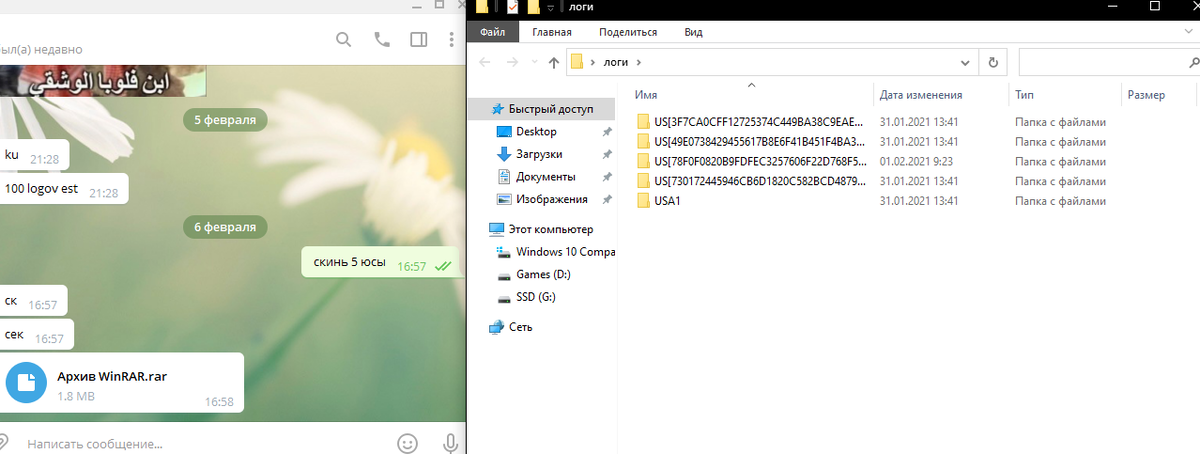Click the "скинь 5 юсы" sent message
1200x454 pixels.
[x=381, y=264]
